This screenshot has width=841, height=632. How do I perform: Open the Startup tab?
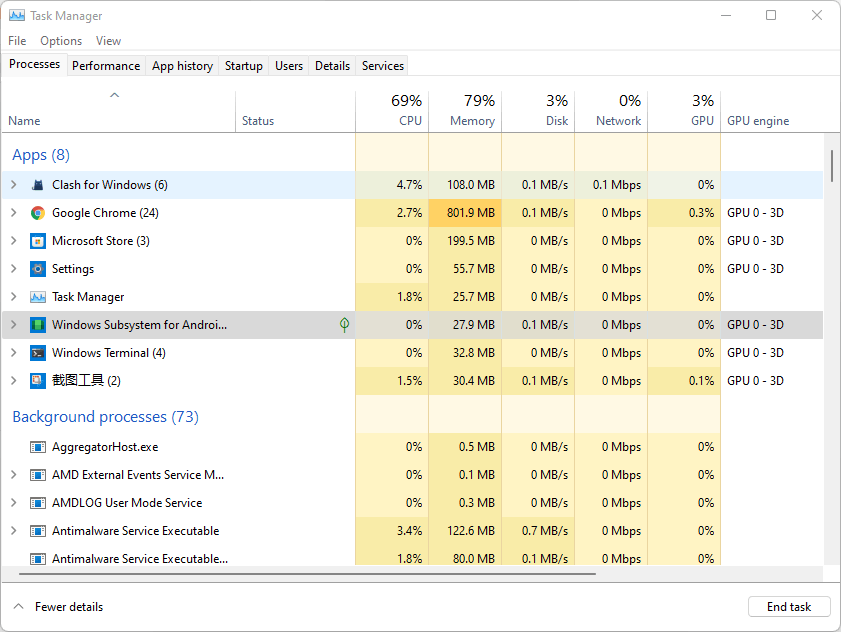coord(244,65)
